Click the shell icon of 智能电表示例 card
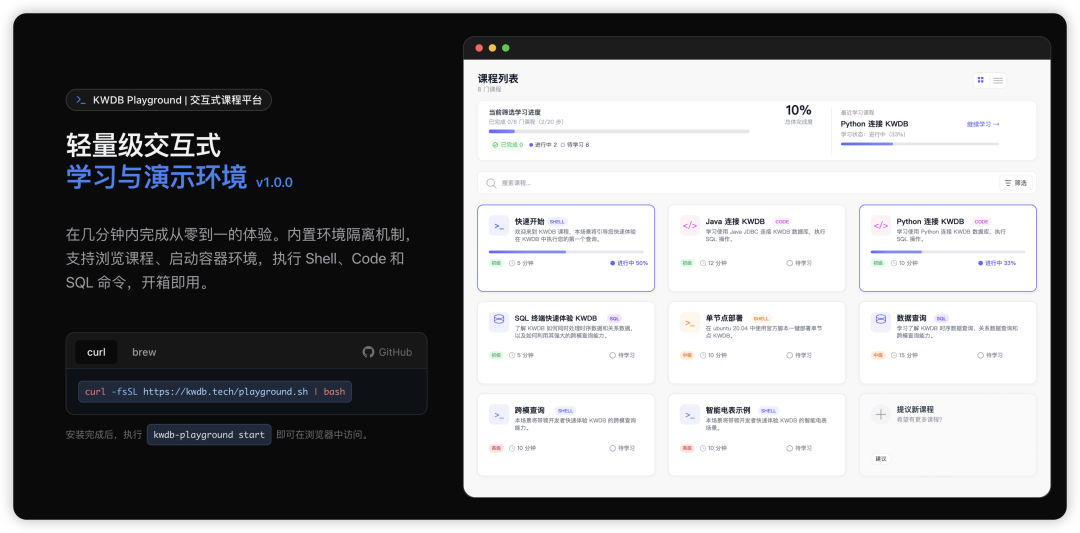 [689, 414]
